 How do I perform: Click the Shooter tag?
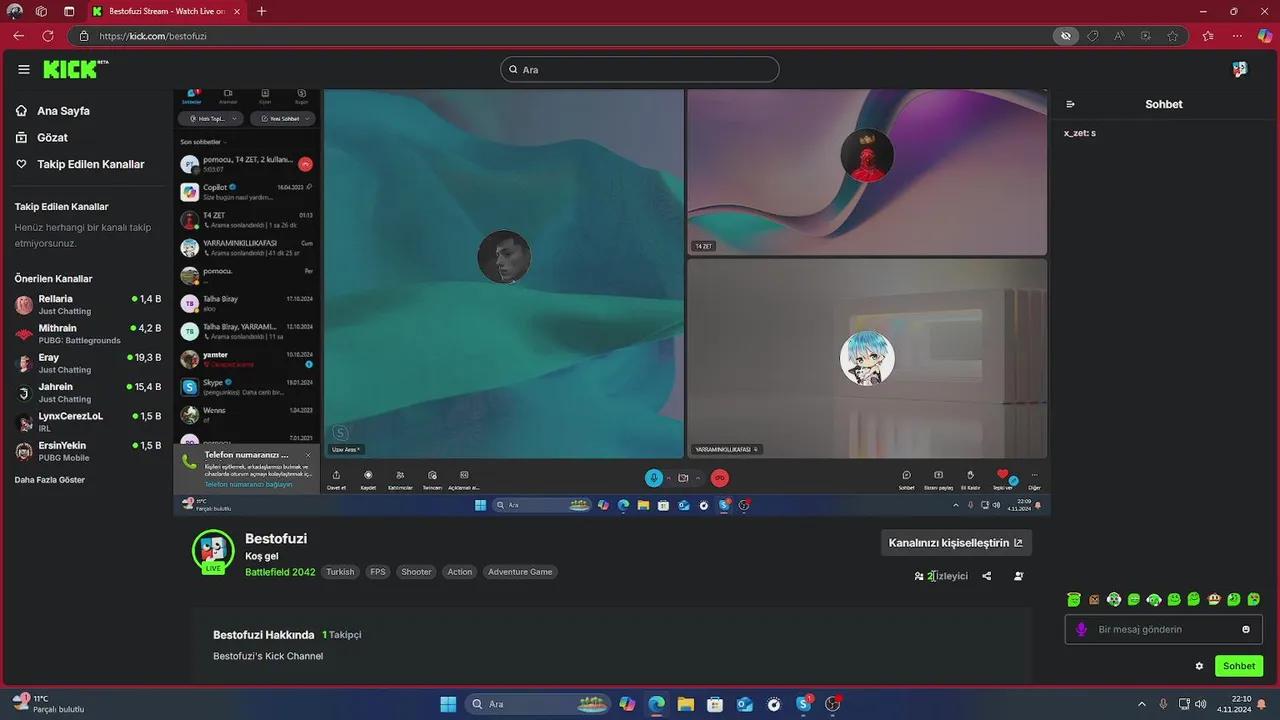[416, 572]
